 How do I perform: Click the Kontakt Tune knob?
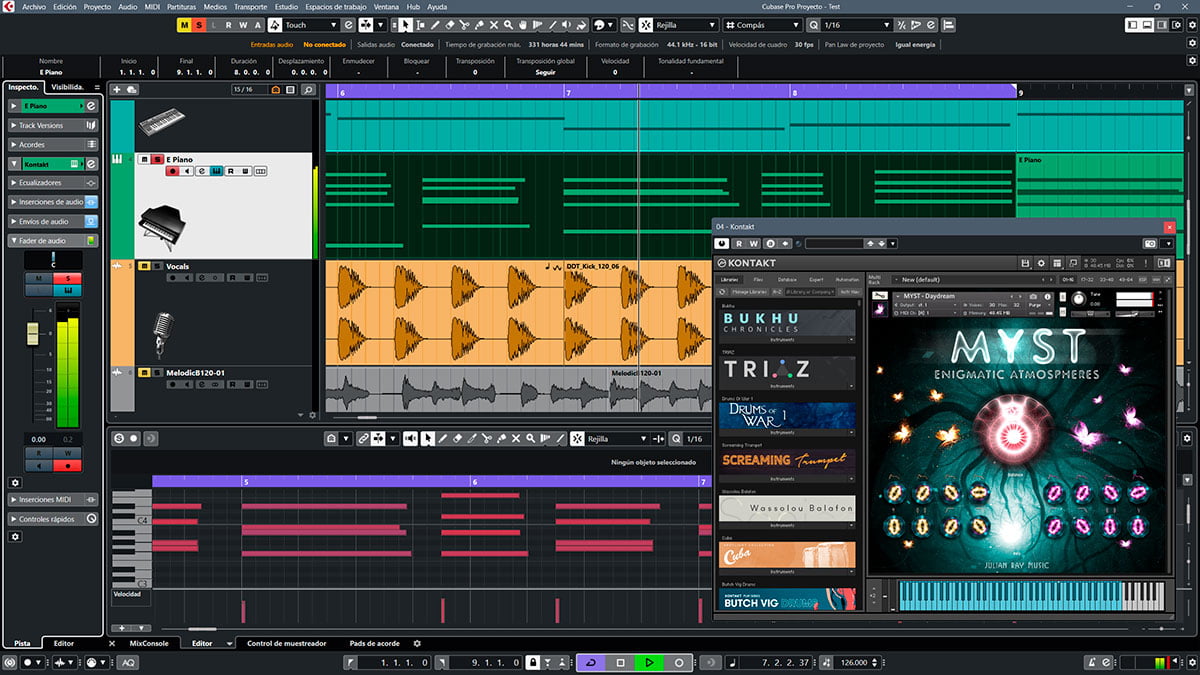click(x=1079, y=298)
